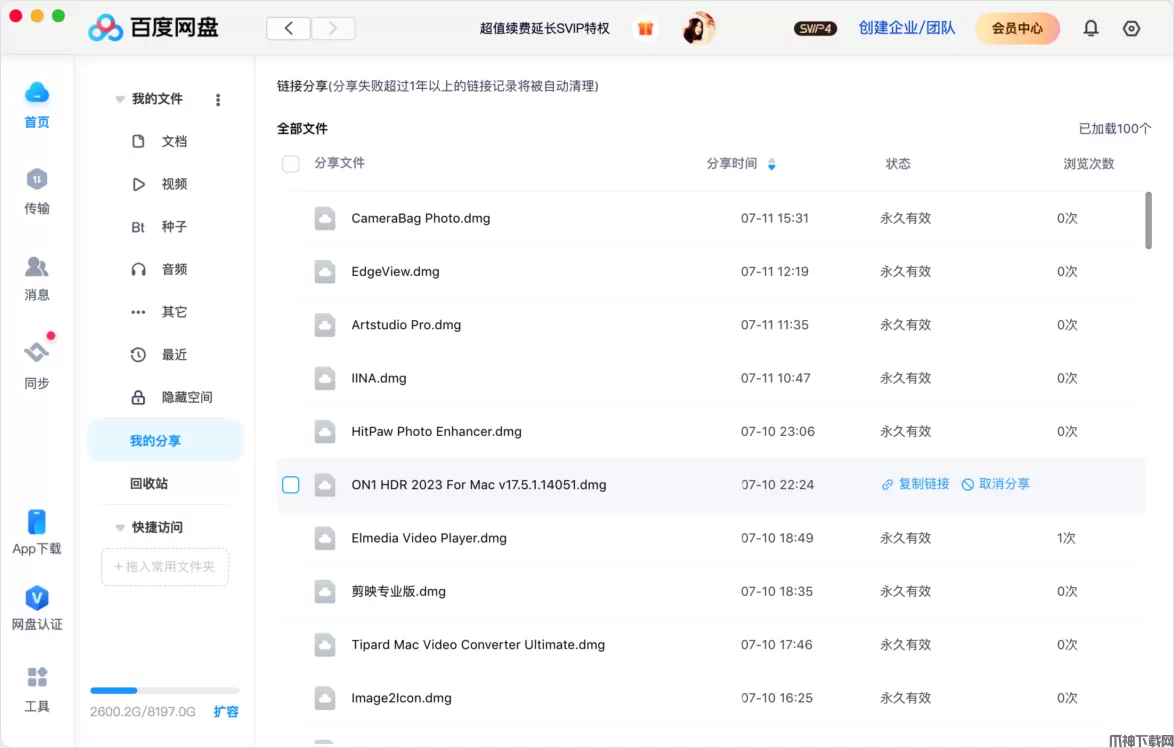This screenshot has width=1174, height=748.
Task: Tick the select-all checkbox beside 分享文件
Action: 291,164
